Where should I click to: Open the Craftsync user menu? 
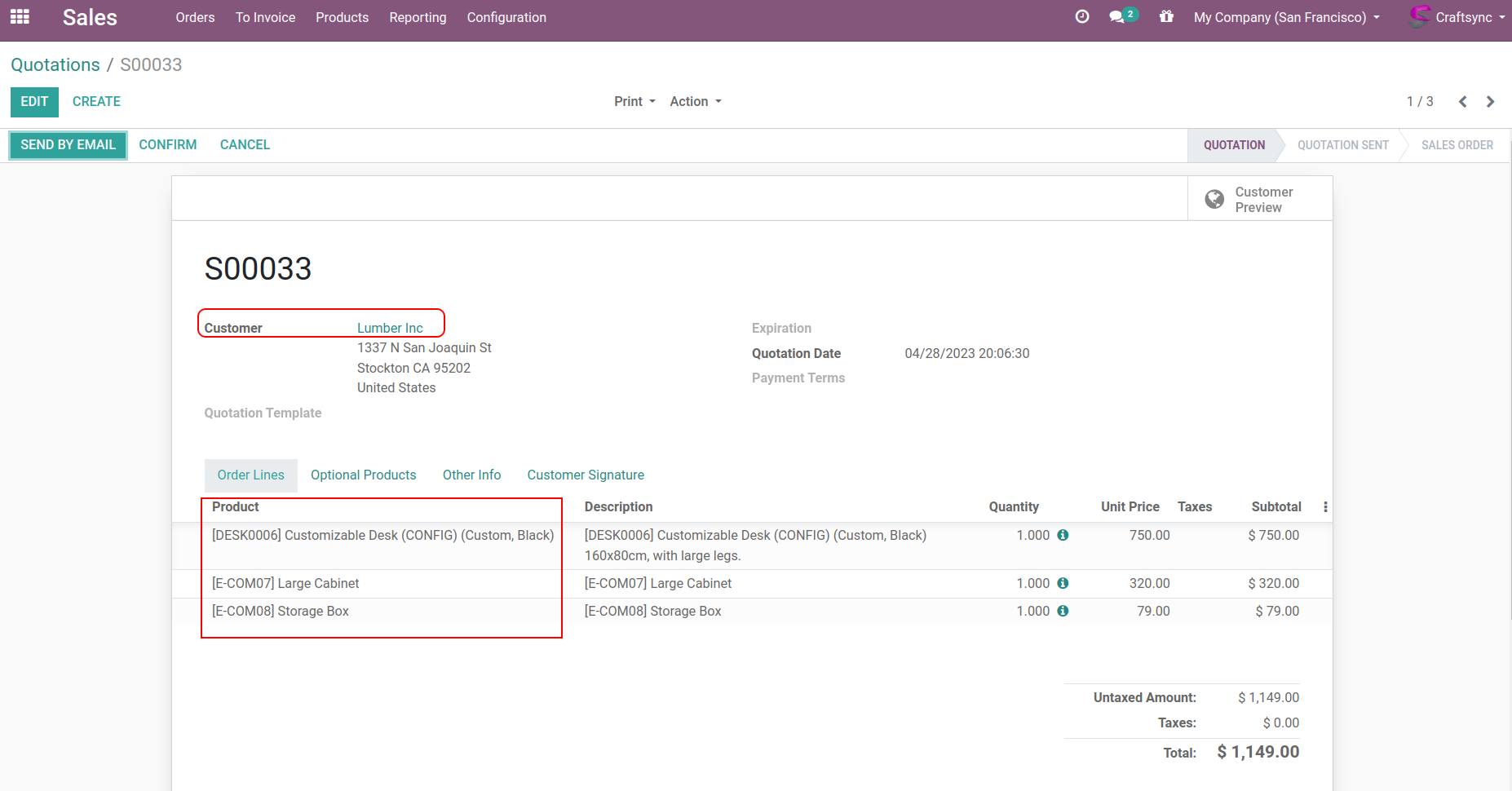click(x=1458, y=18)
